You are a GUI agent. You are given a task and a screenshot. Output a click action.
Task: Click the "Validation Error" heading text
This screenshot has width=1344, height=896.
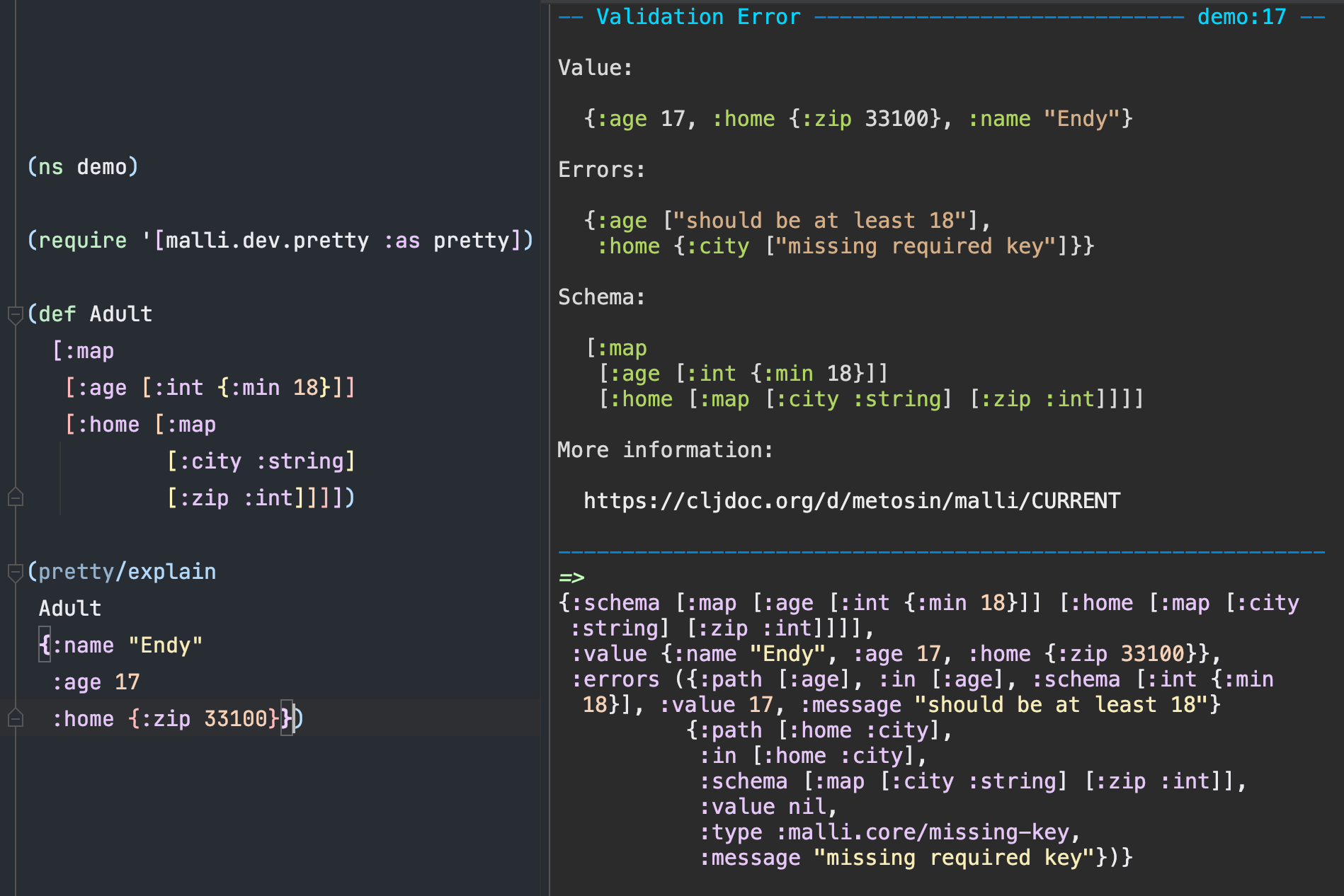pyautogui.click(x=697, y=17)
